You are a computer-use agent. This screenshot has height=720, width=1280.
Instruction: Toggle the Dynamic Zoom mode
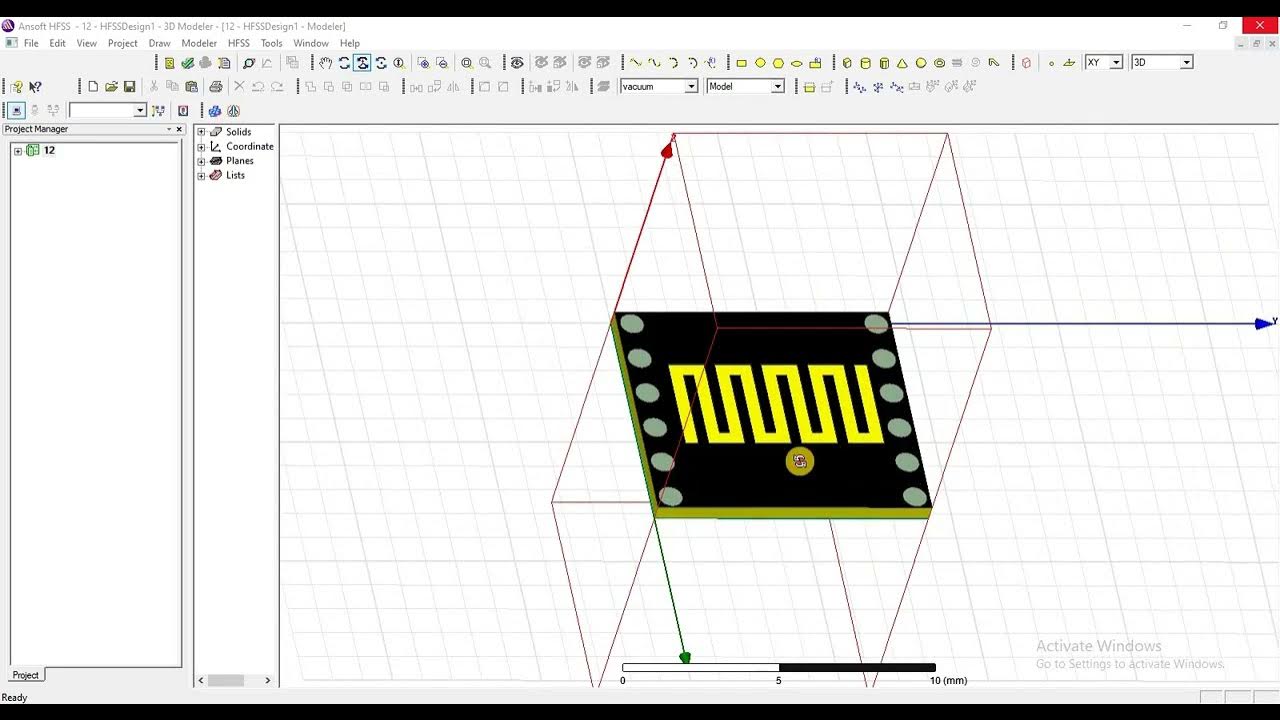[399, 63]
